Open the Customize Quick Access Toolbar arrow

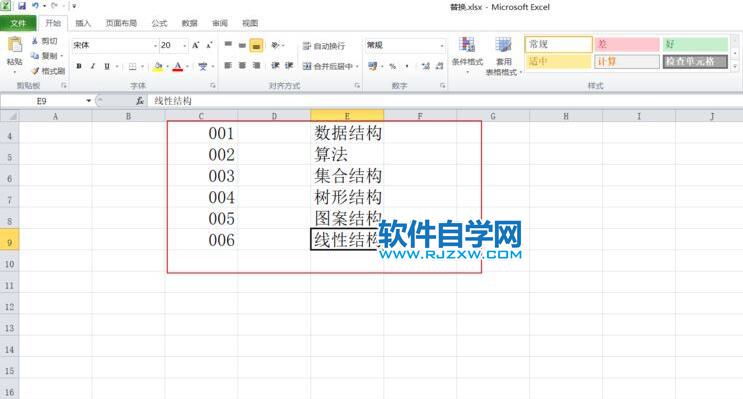click(x=74, y=6)
